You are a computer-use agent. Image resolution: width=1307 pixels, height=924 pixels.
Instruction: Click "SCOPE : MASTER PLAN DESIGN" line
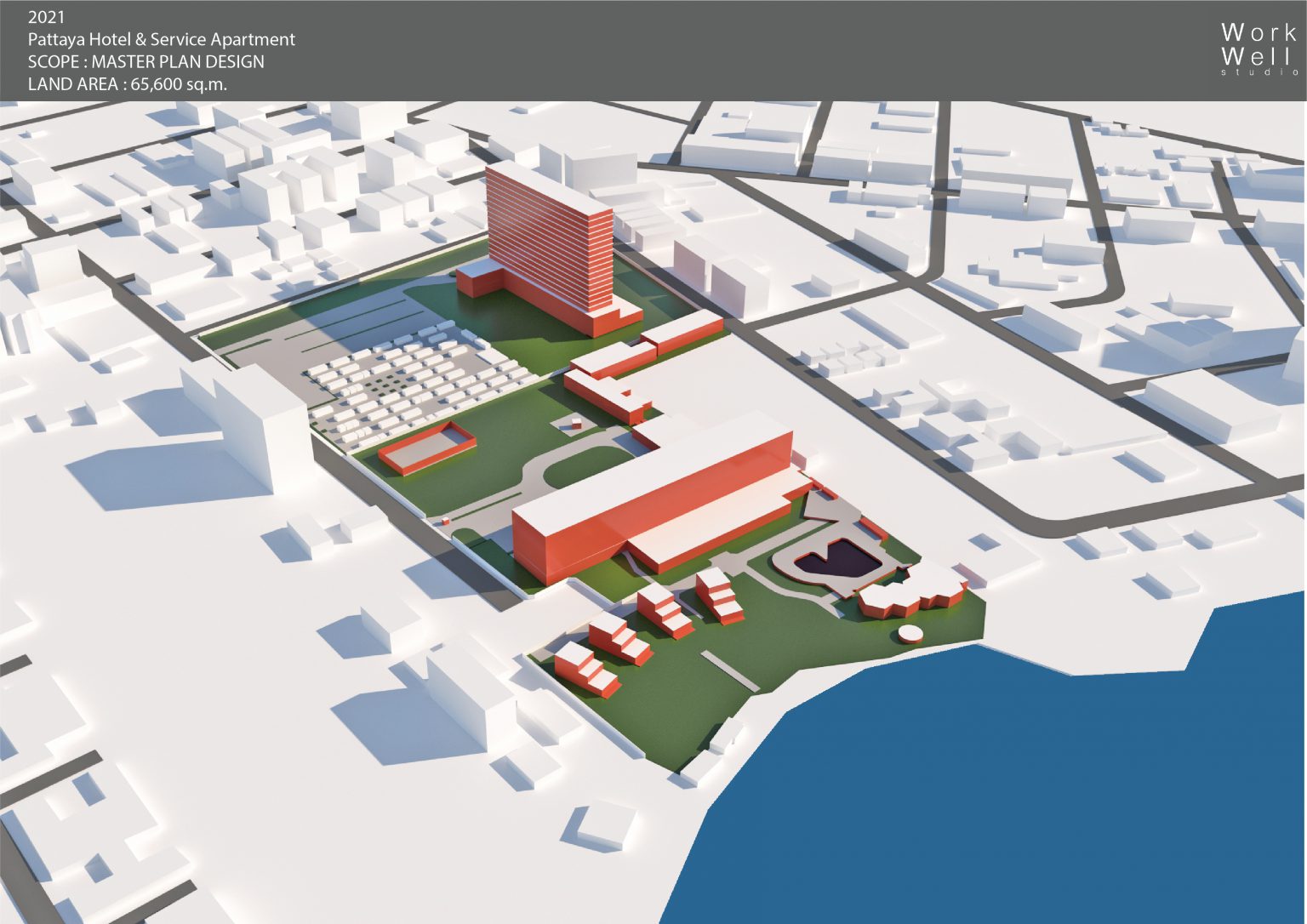click(146, 62)
